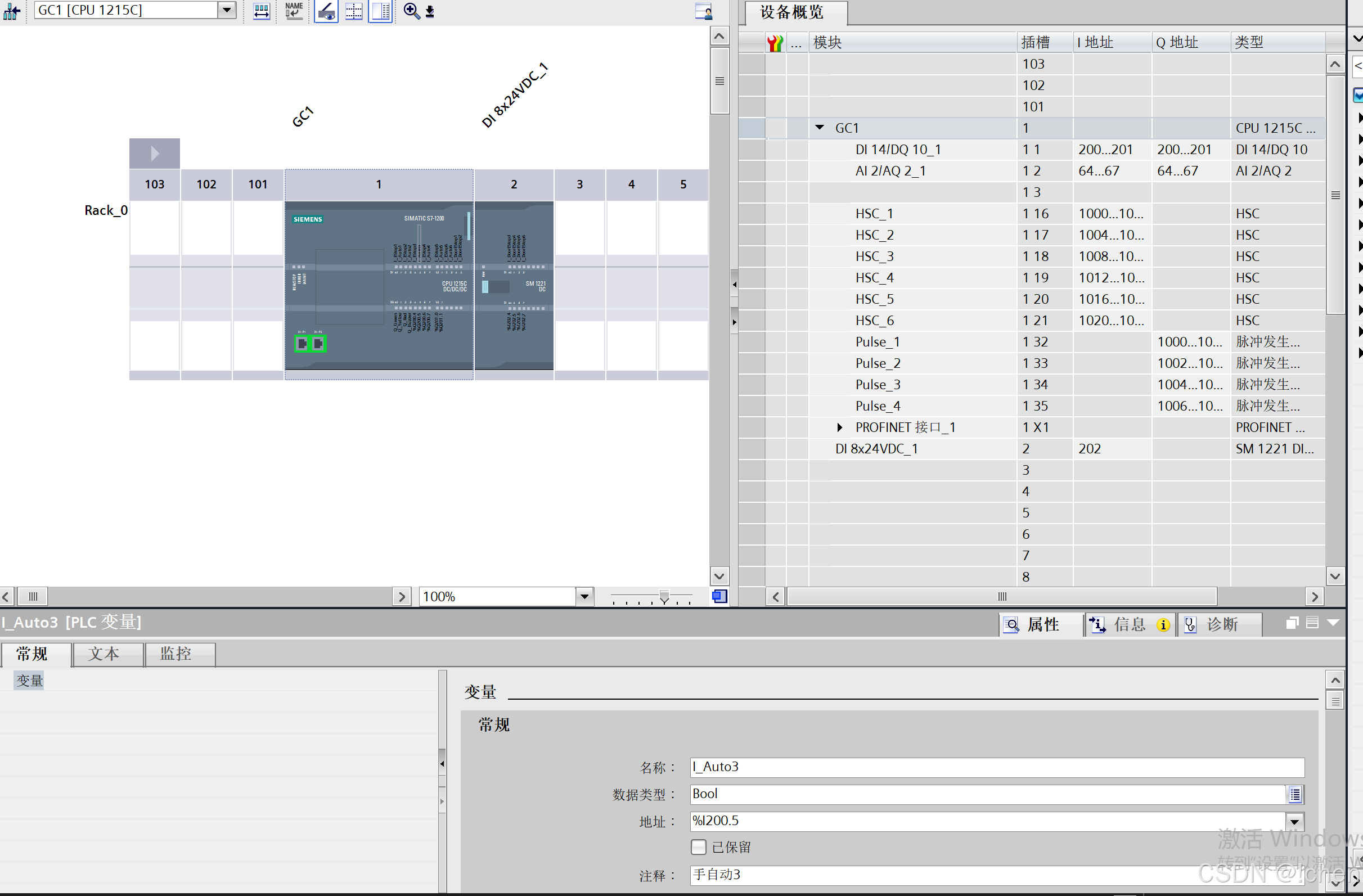Click the show page break grid icon
1363x896 pixels.
(354, 11)
